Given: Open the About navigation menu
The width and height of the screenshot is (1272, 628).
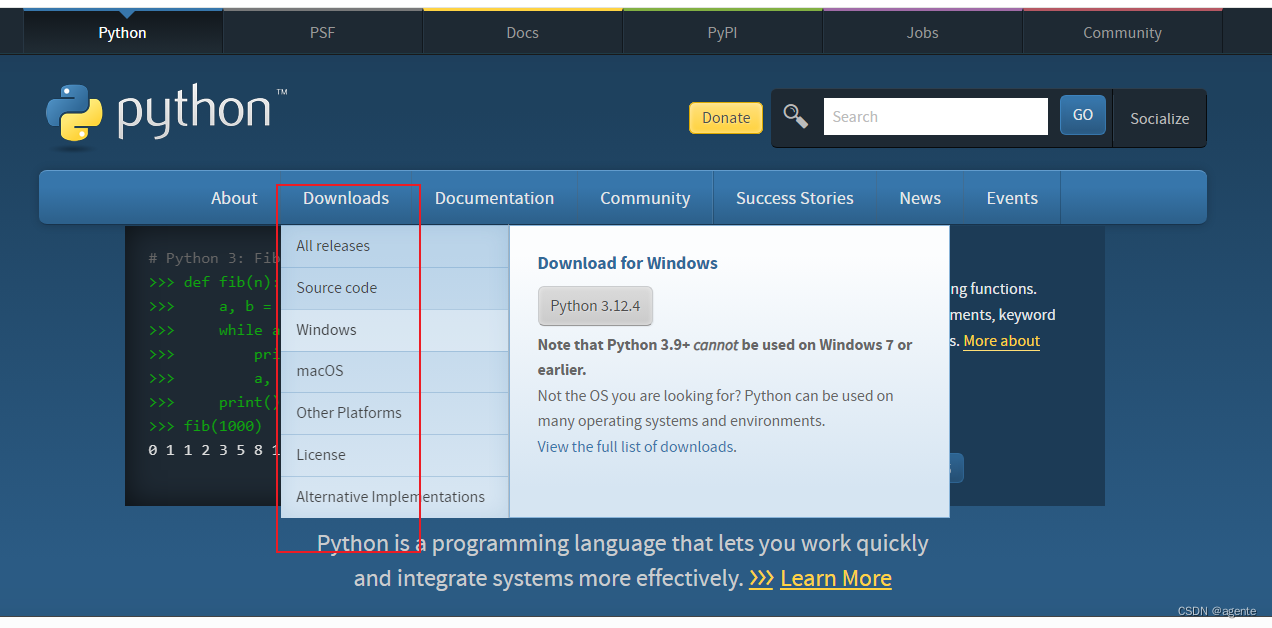Looking at the screenshot, I should pos(234,198).
